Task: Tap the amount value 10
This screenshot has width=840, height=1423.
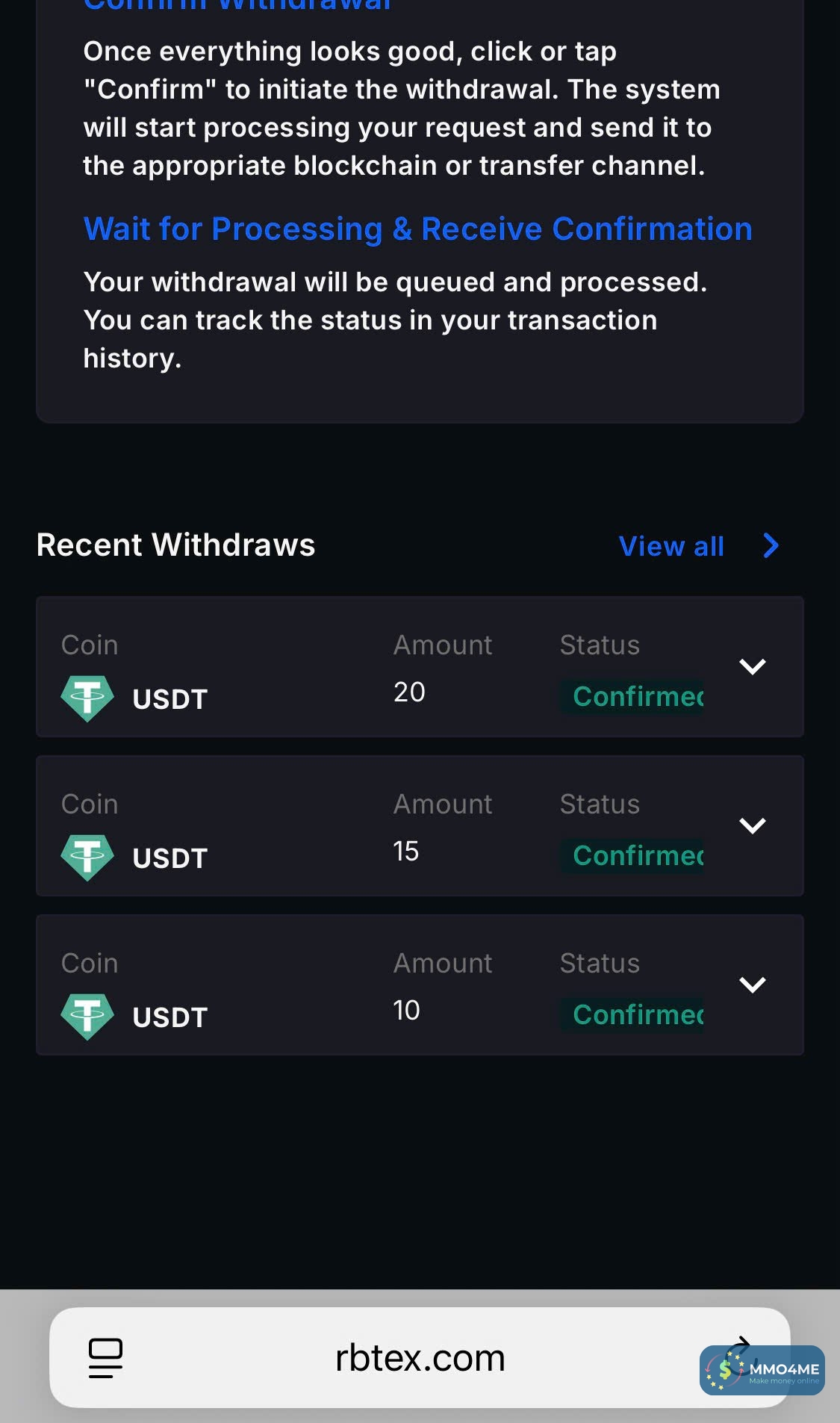Action: click(x=406, y=1010)
